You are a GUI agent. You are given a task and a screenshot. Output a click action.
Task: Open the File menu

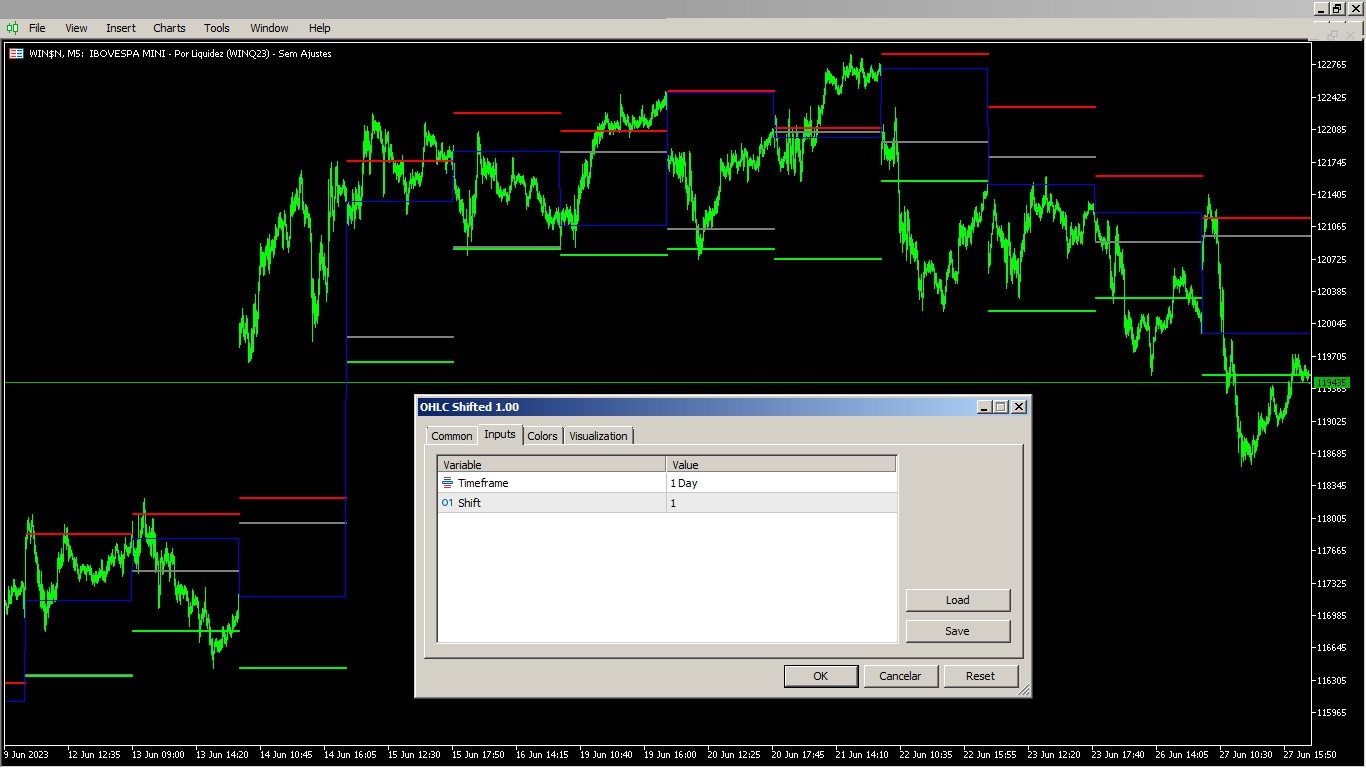(x=36, y=28)
